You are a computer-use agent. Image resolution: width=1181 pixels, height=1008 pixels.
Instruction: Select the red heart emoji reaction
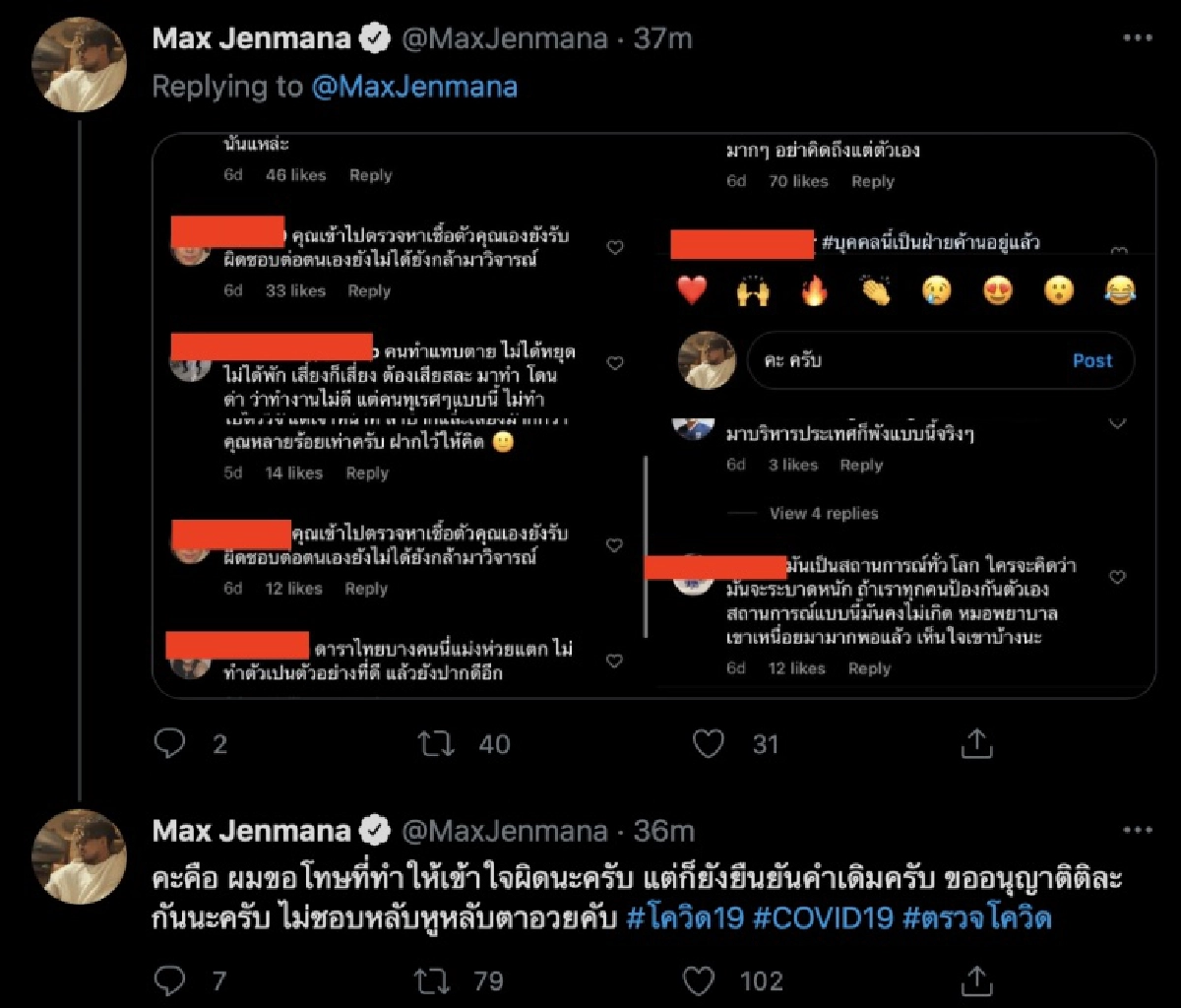[x=693, y=290]
